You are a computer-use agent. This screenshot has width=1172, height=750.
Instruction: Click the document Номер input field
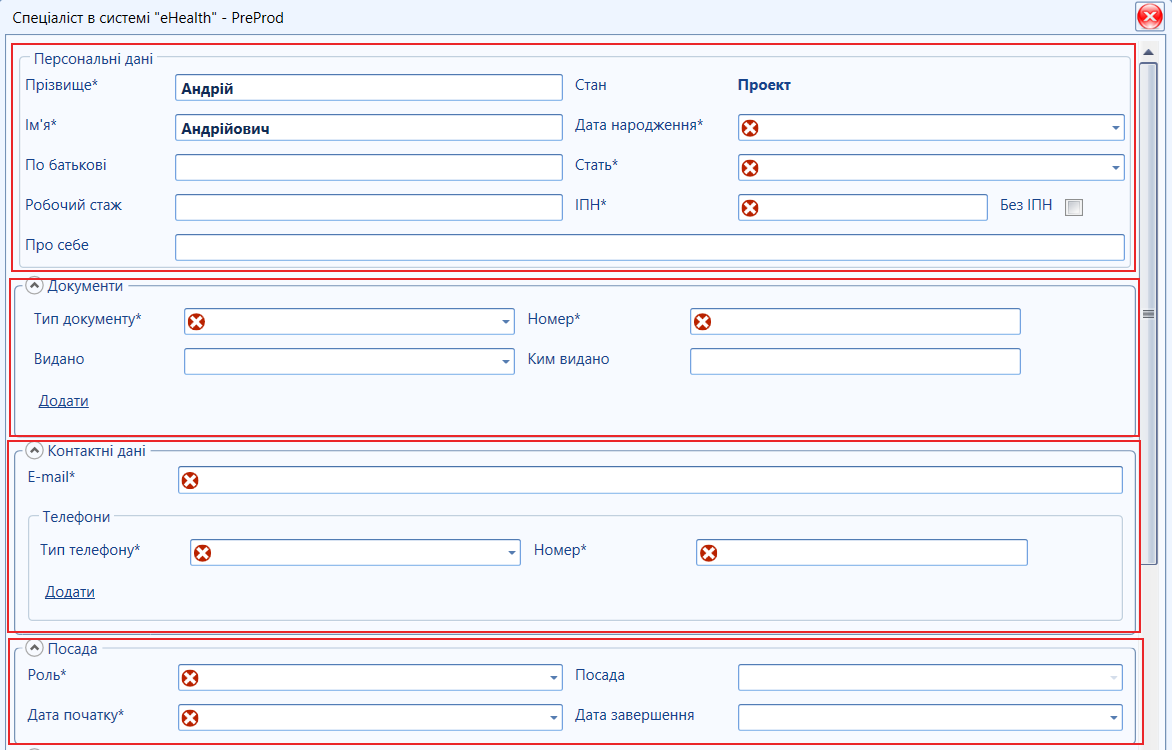855,322
